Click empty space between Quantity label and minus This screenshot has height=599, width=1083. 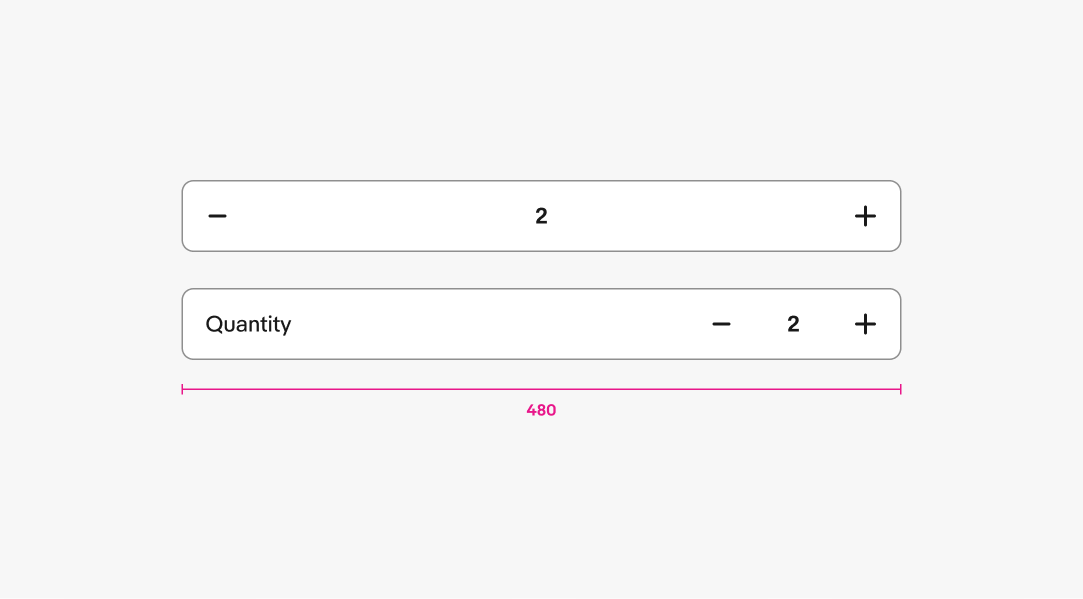coord(500,324)
